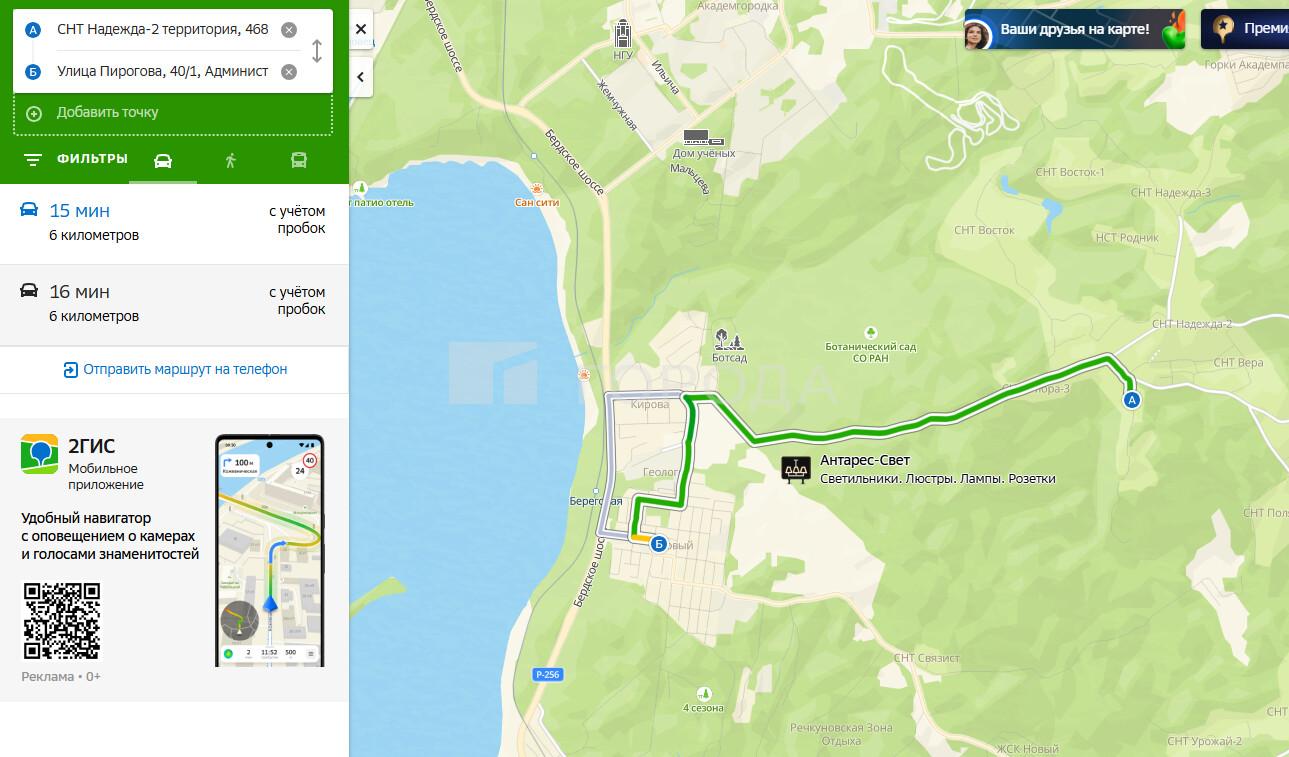The image size is (1289, 757).
Task: Collapse the side panel with chevron
Action: (x=361, y=77)
